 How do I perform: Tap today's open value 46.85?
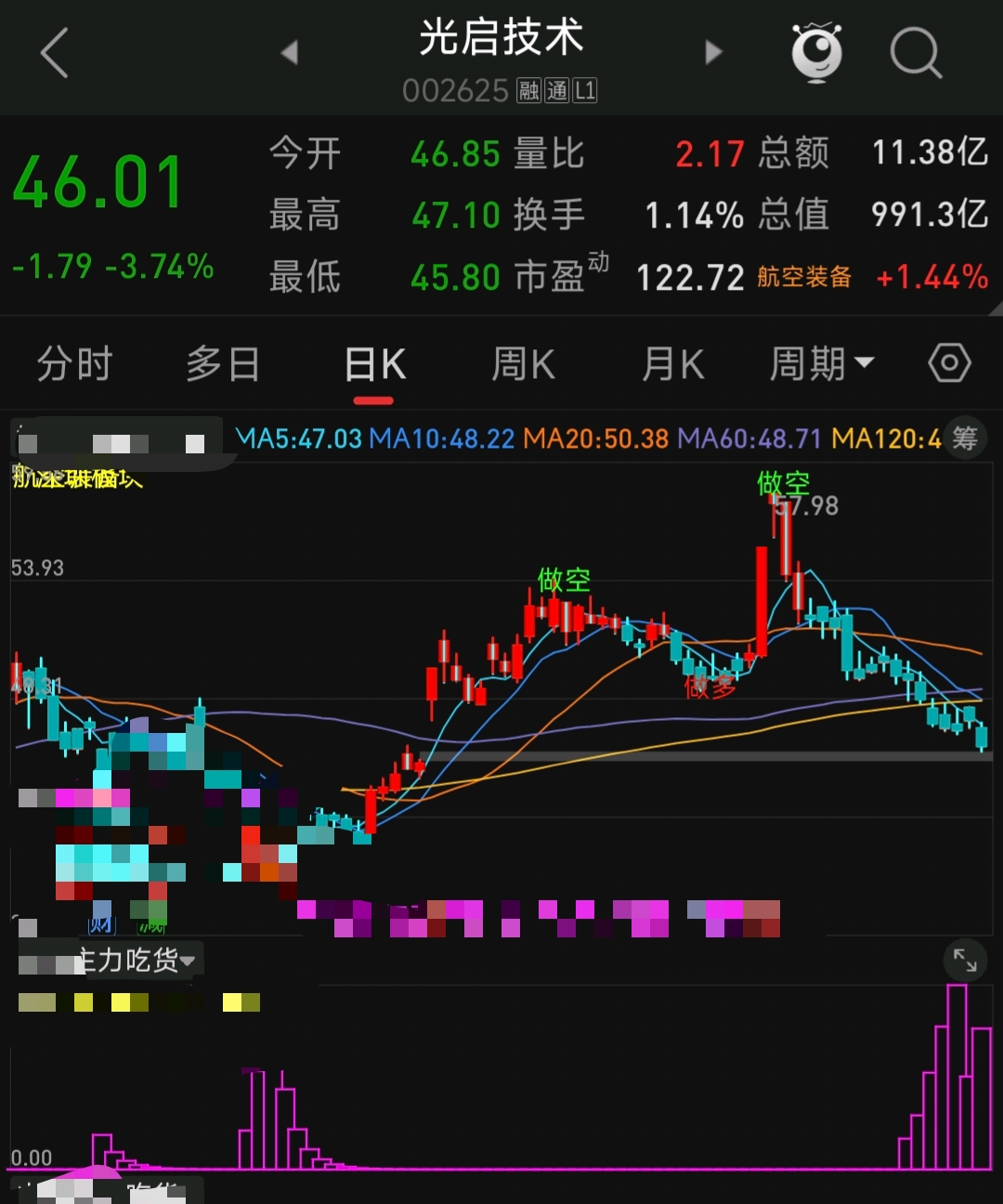pyautogui.click(x=456, y=154)
